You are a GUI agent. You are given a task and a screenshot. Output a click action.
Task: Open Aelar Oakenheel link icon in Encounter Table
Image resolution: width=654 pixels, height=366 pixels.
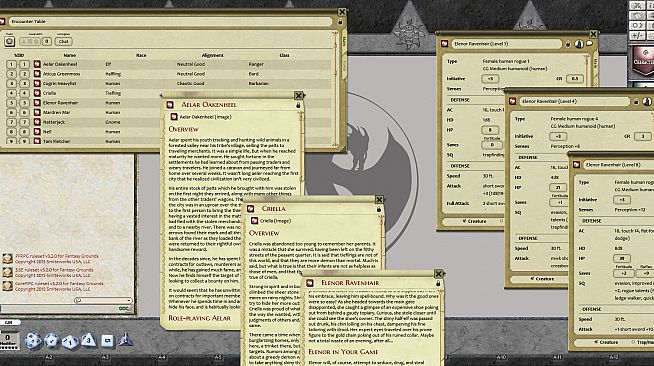click(x=37, y=64)
